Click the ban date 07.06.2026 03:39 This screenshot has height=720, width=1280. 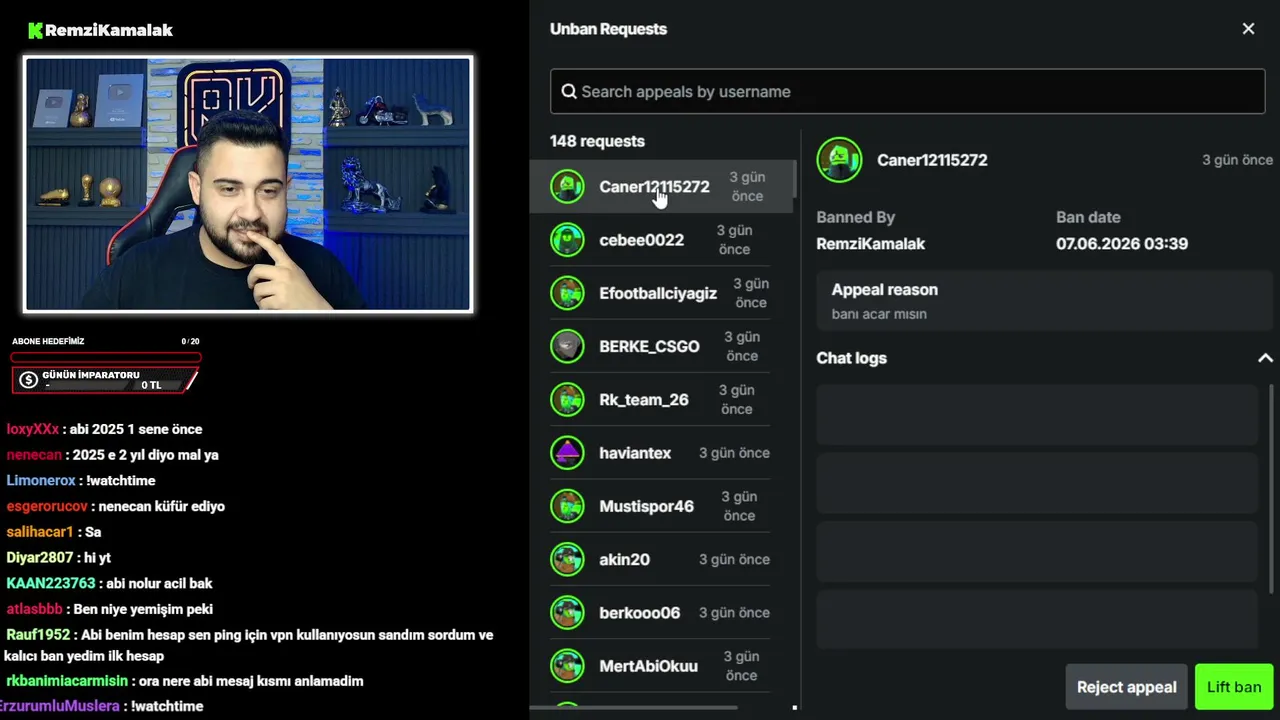pyautogui.click(x=1122, y=244)
